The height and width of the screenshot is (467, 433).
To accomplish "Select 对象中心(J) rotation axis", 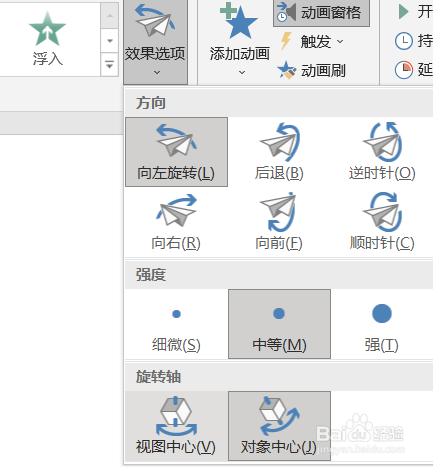I will (279, 426).
